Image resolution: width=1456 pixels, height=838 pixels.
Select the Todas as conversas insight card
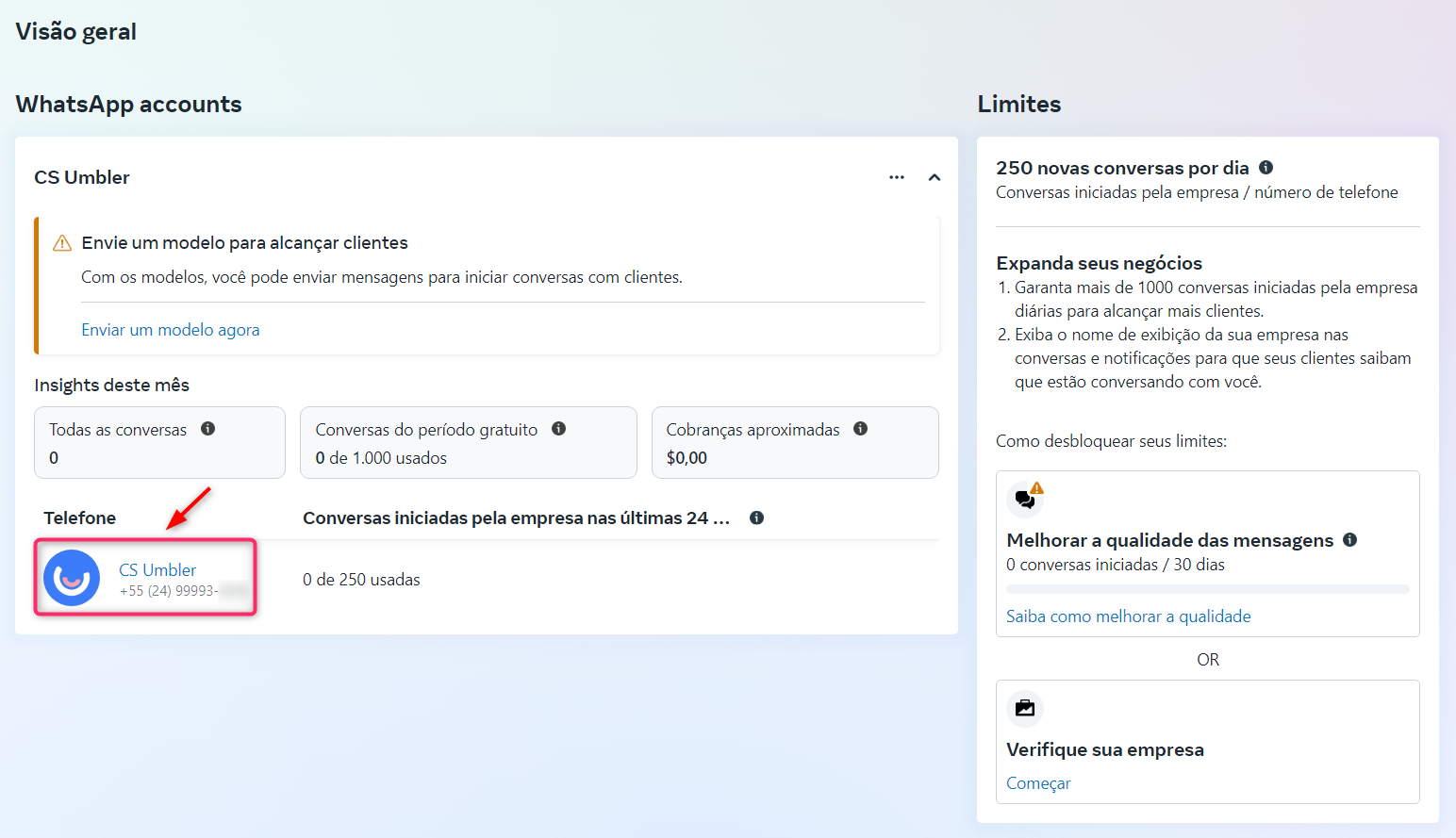click(x=159, y=443)
